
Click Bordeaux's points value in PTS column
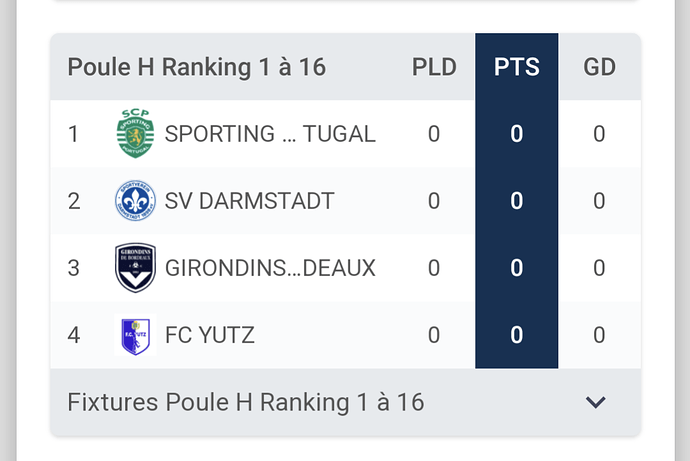pyautogui.click(x=517, y=268)
